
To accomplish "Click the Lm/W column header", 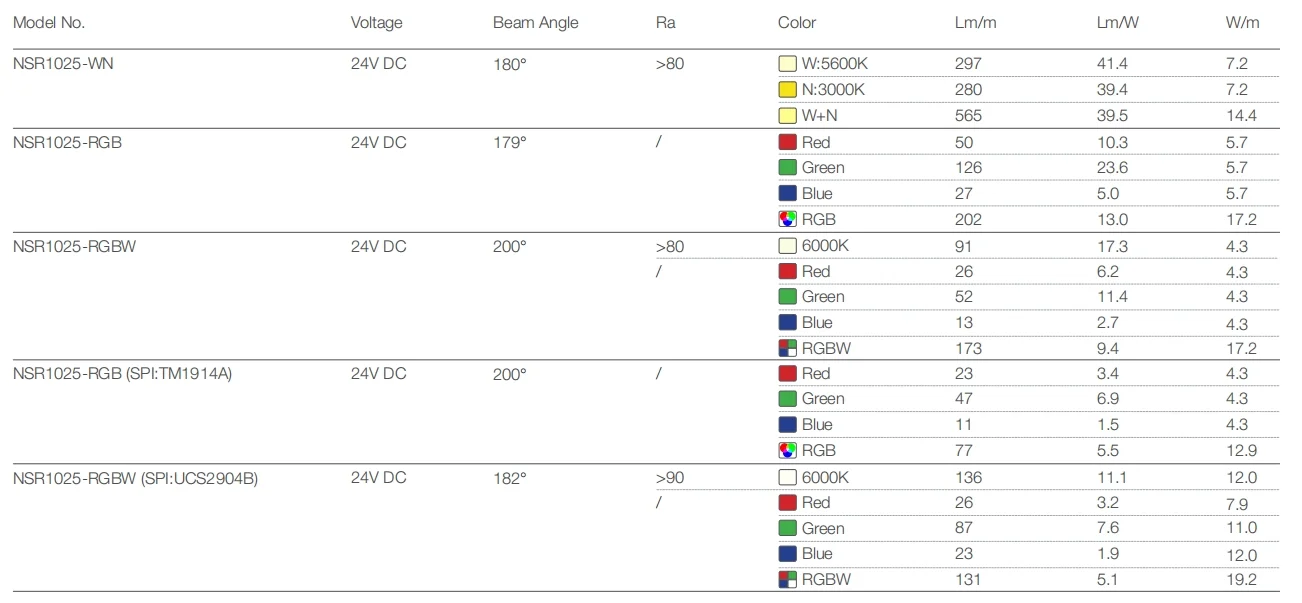I will tap(1117, 22).
